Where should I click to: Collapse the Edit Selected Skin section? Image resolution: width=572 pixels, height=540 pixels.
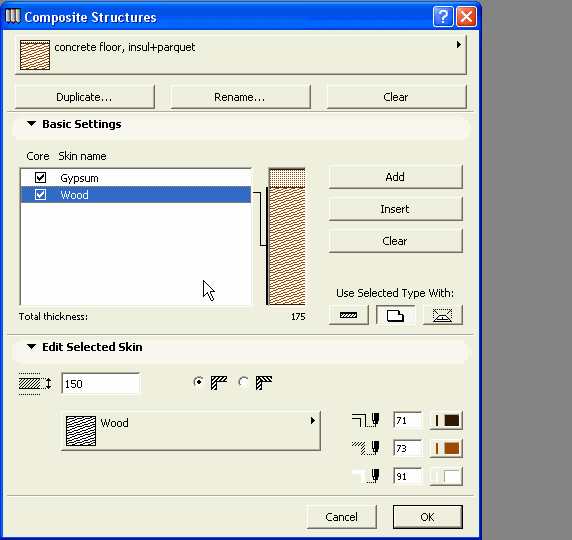click(32, 347)
